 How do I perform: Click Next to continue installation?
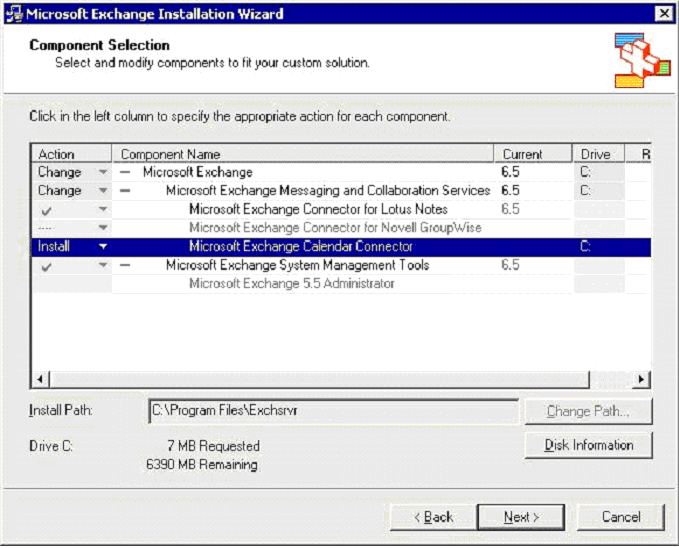coord(521,517)
